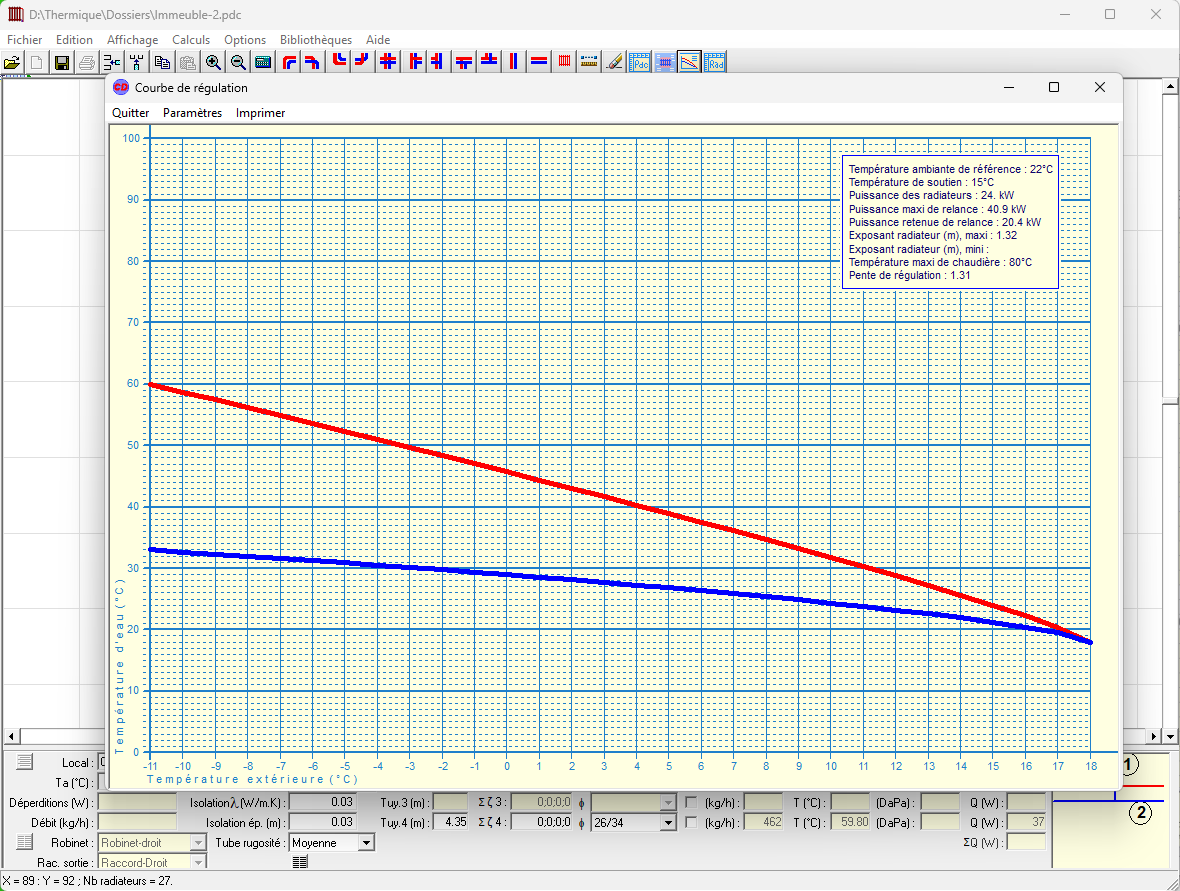Click the open folder toolbar icon
The width and height of the screenshot is (1180, 891).
(x=12, y=62)
